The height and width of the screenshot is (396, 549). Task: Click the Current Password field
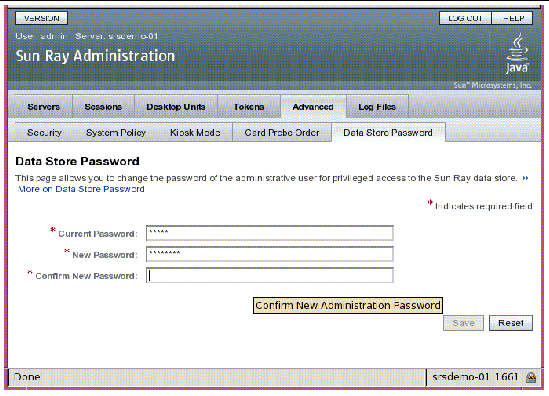pos(270,233)
